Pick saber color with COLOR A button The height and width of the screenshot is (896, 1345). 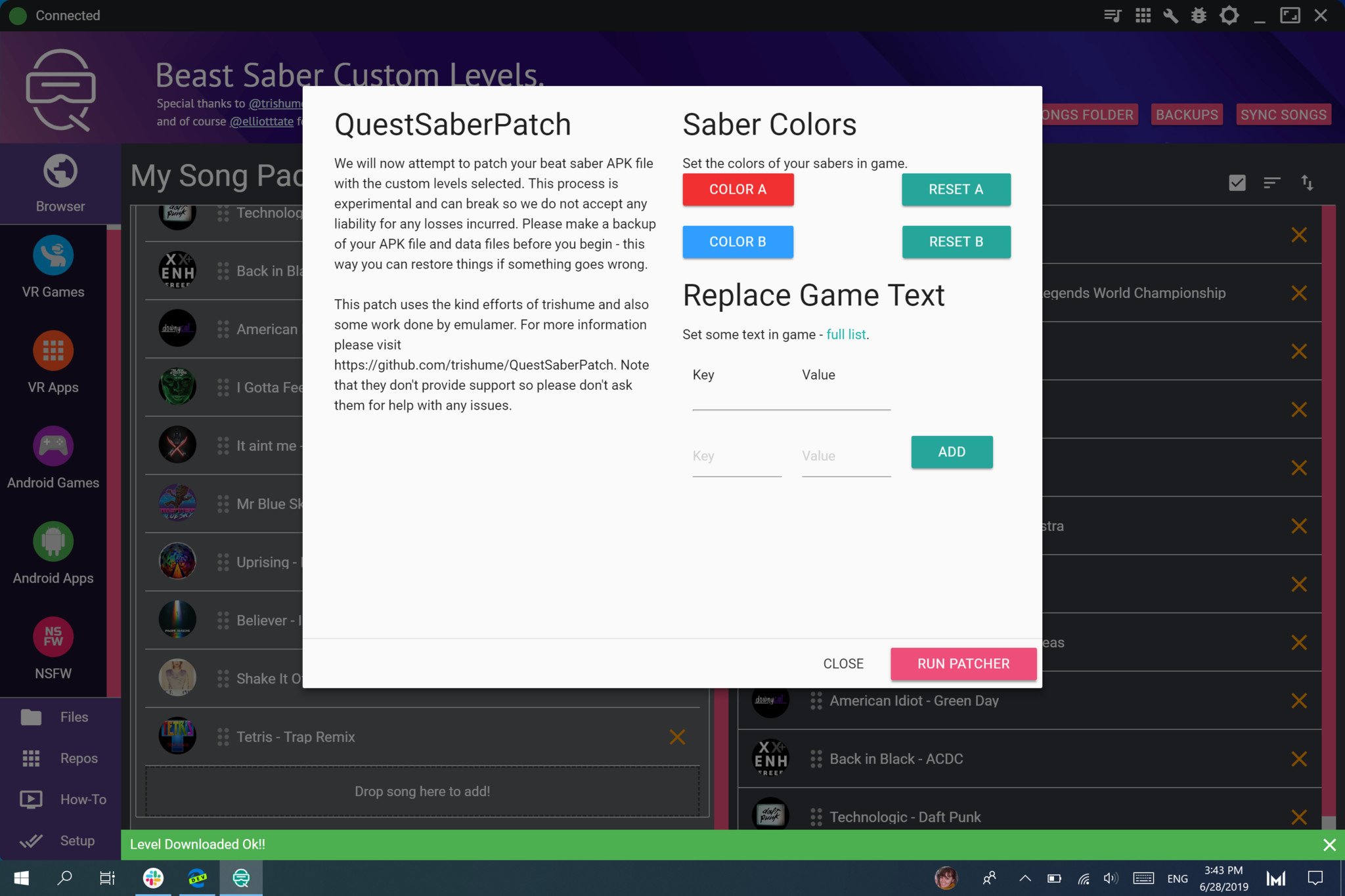(738, 189)
